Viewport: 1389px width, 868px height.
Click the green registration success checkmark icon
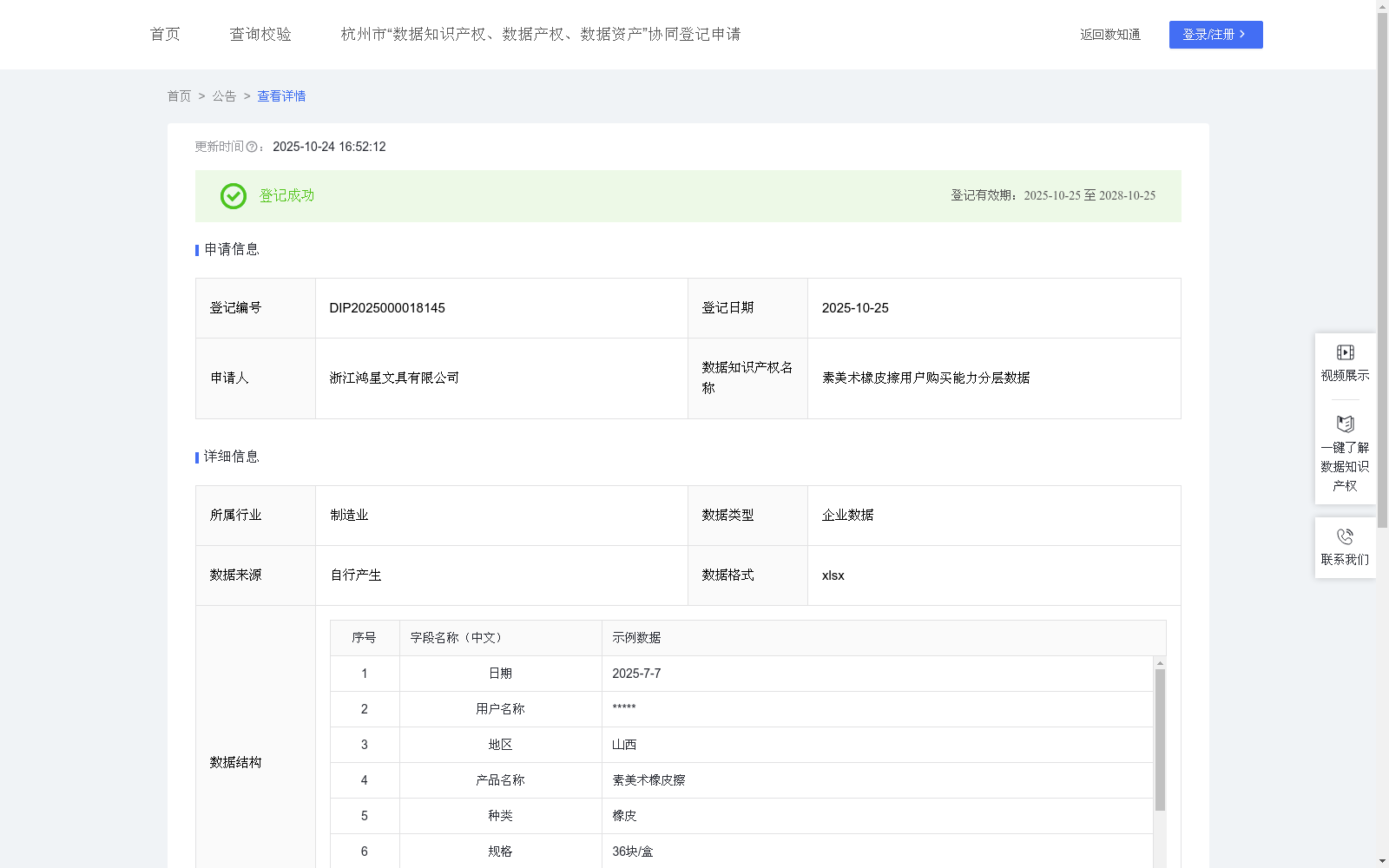[233, 196]
